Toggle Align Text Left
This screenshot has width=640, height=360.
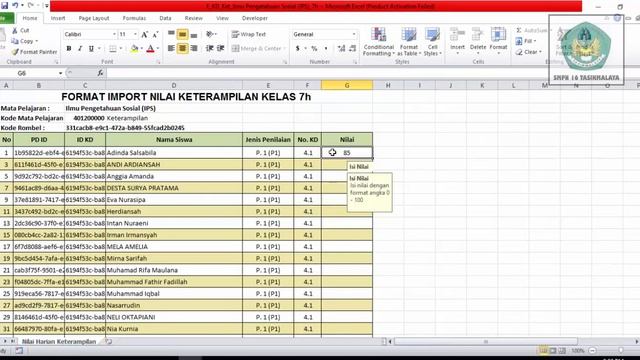pos(171,49)
